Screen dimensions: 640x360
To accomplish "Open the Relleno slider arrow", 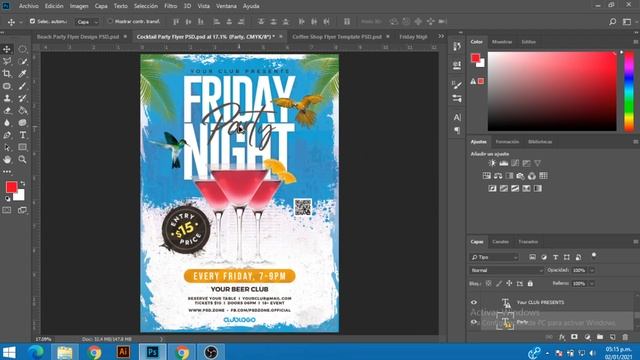I will [x=592, y=283].
